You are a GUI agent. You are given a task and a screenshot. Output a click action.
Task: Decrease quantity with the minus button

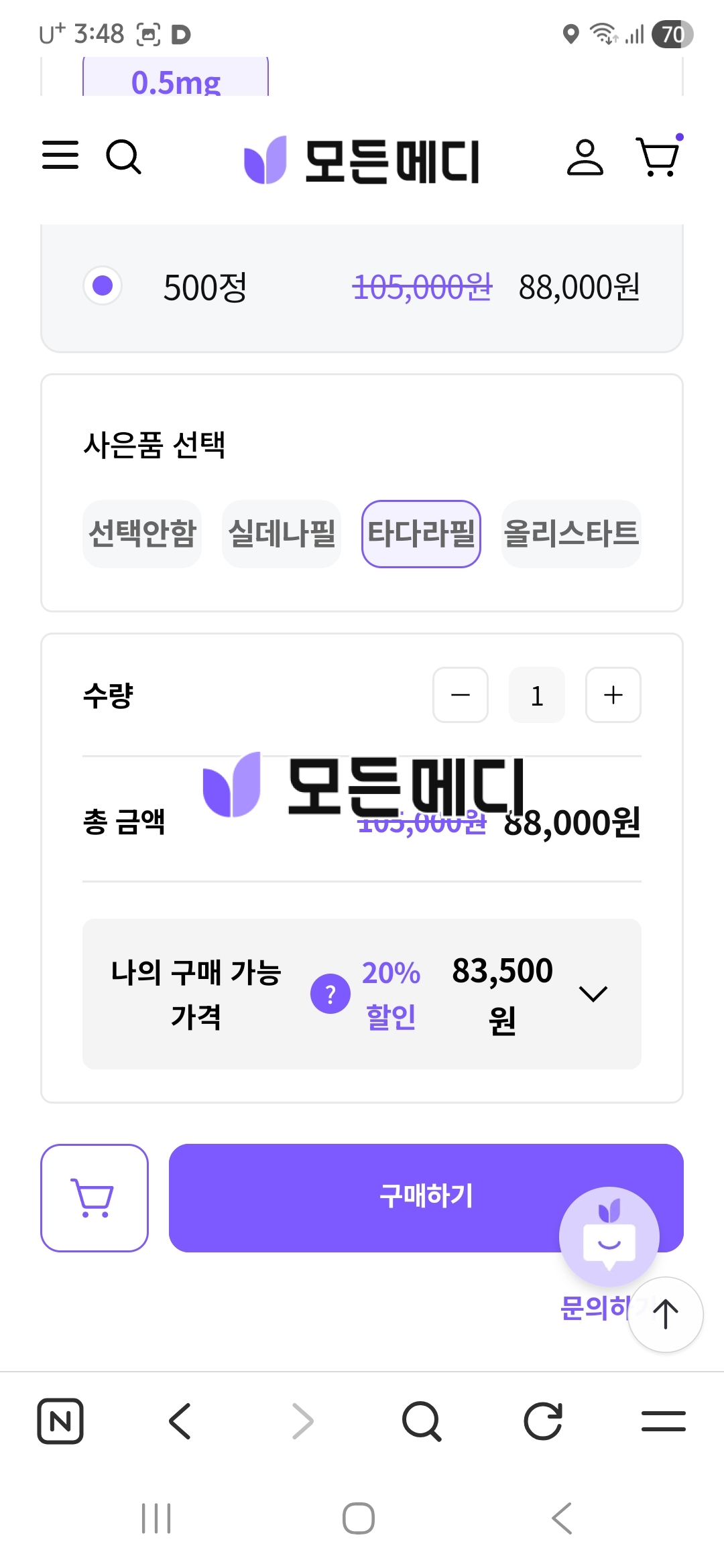[461, 695]
